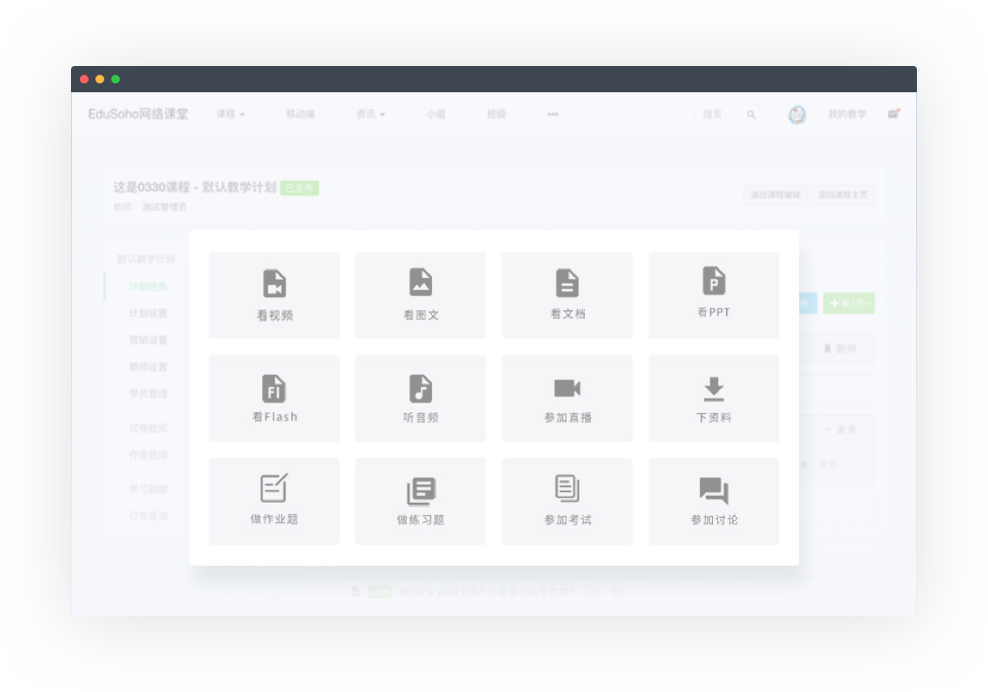Pick the 参加讨论 discussion icon
The image size is (988, 692).
[x=714, y=490]
